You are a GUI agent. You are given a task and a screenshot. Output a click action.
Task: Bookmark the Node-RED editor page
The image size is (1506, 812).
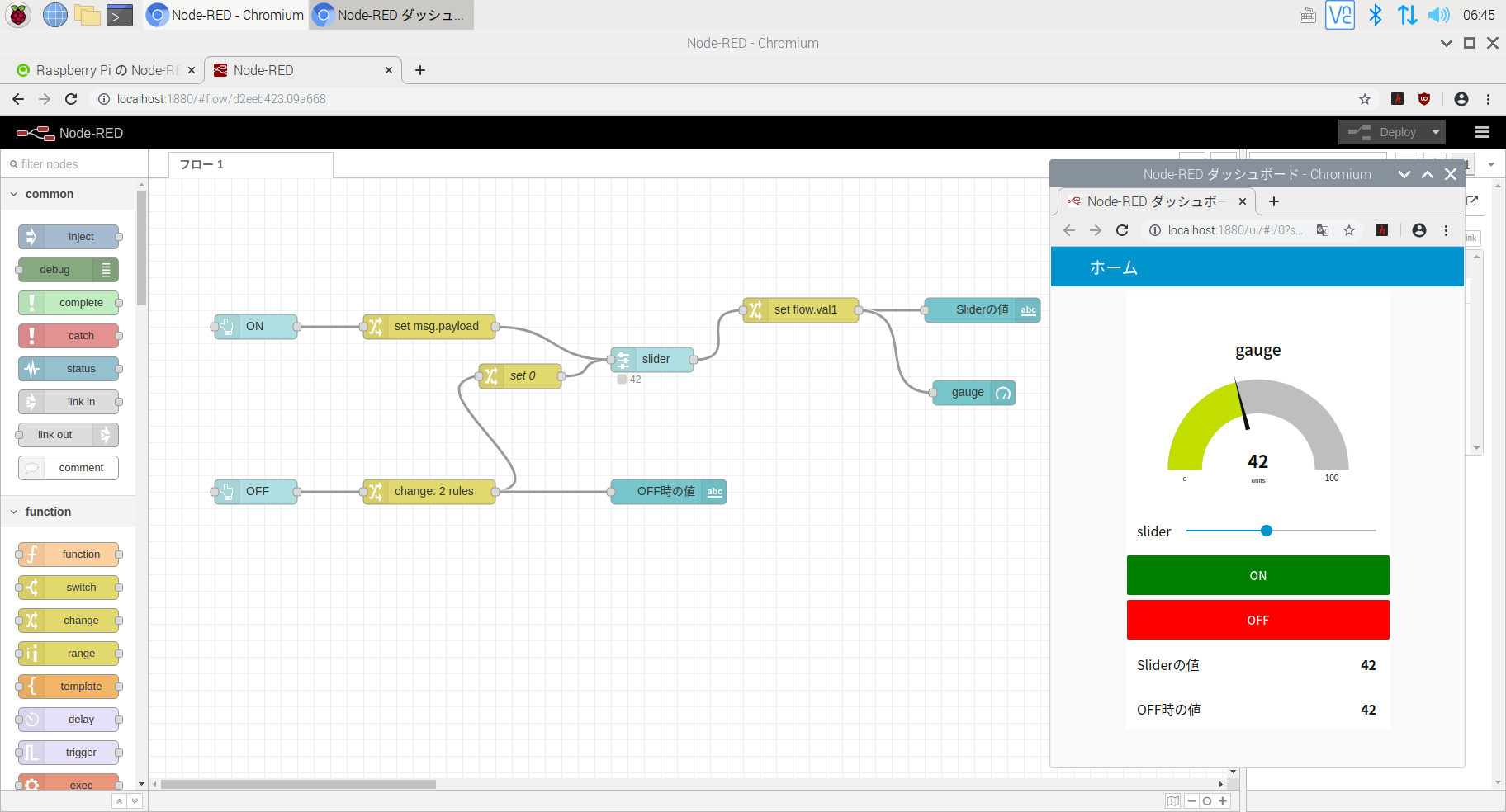tap(1365, 99)
